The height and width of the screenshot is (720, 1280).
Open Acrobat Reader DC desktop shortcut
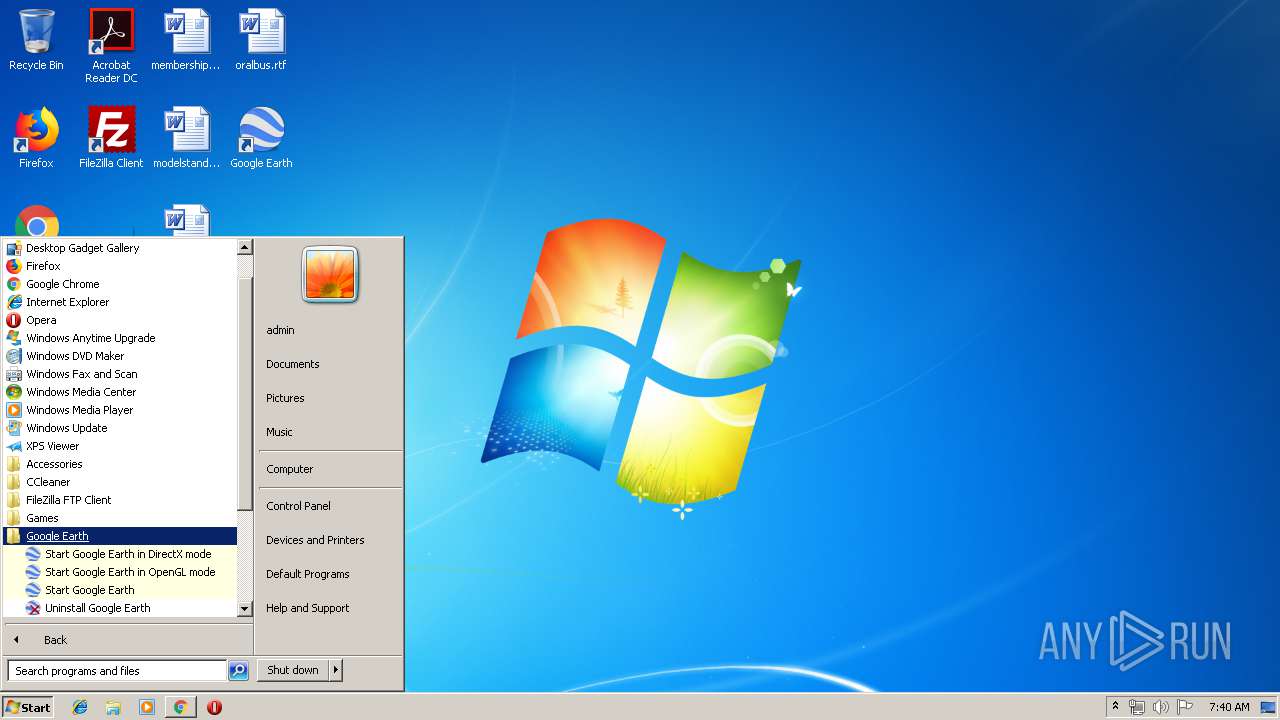[x=111, y=46]
